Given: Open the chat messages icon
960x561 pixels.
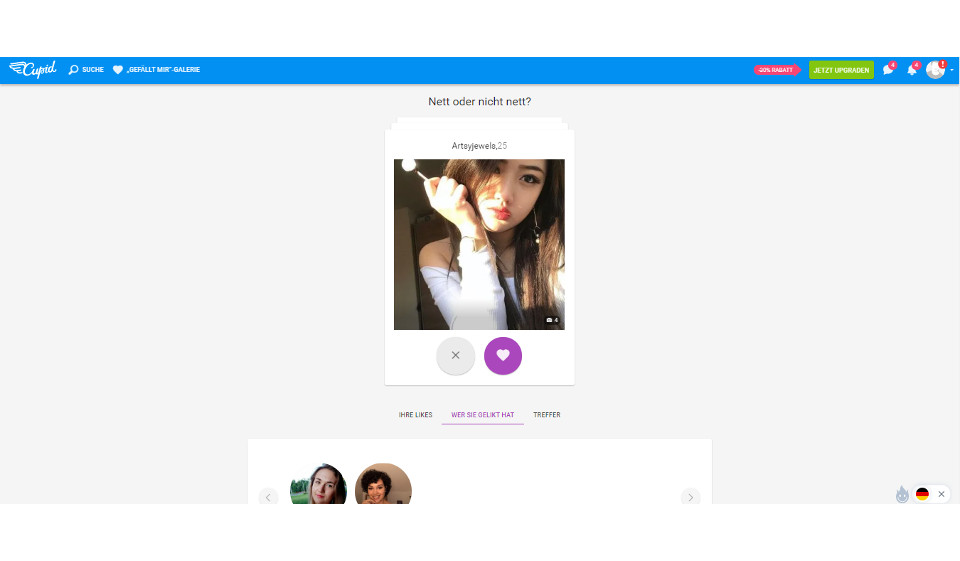Looking at the screenshot, I should click(887, 70).
